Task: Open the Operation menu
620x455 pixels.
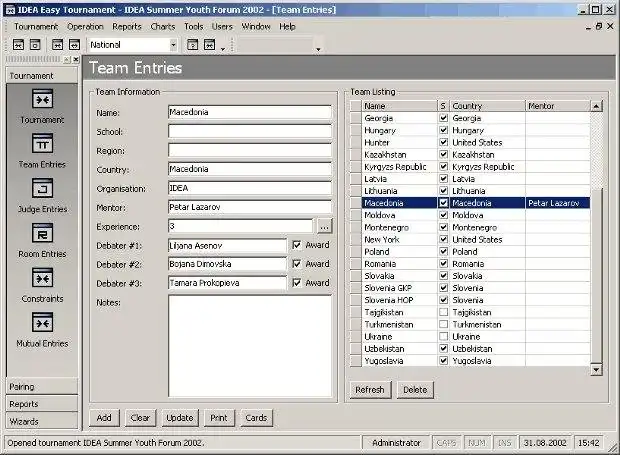Action: coord(85,26)
